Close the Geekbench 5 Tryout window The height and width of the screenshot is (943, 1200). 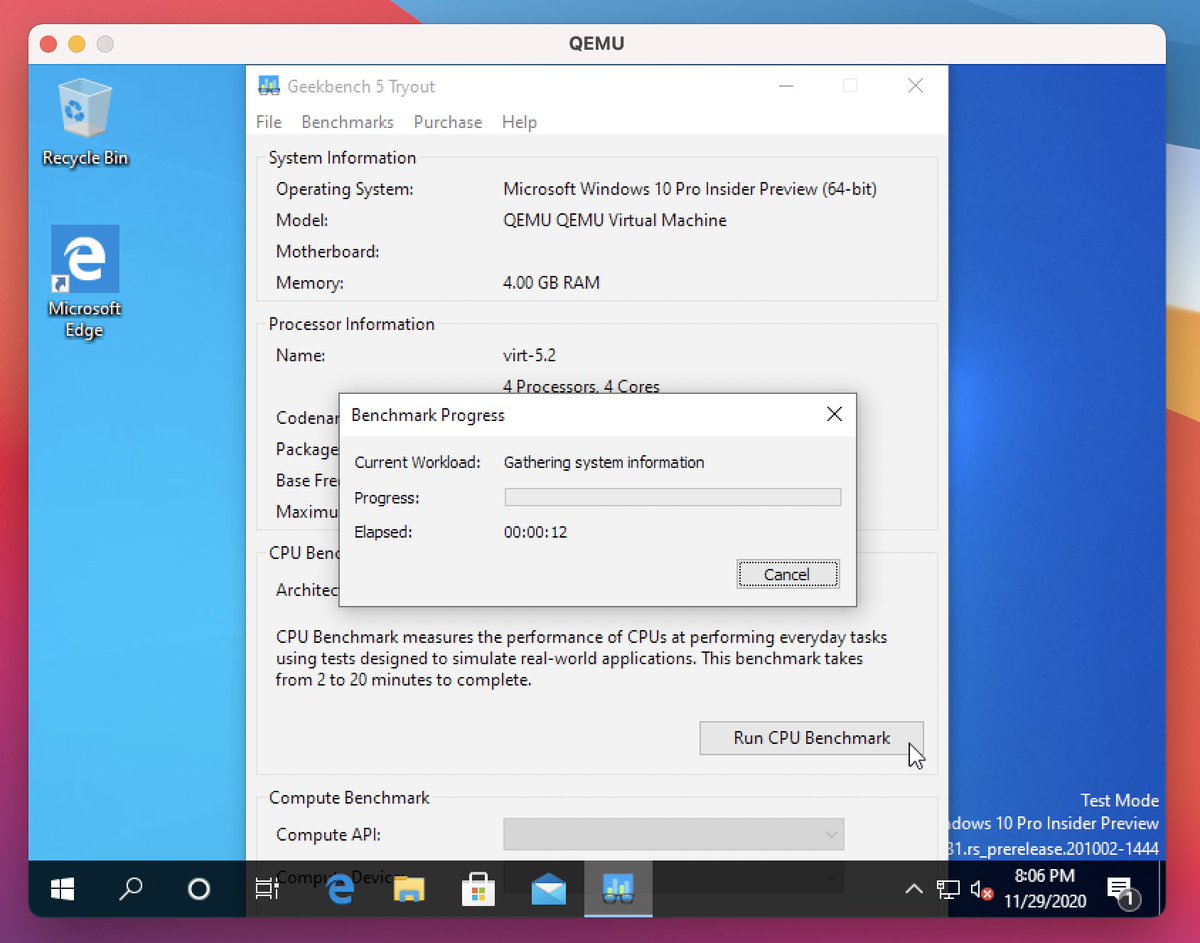(915, 86)
